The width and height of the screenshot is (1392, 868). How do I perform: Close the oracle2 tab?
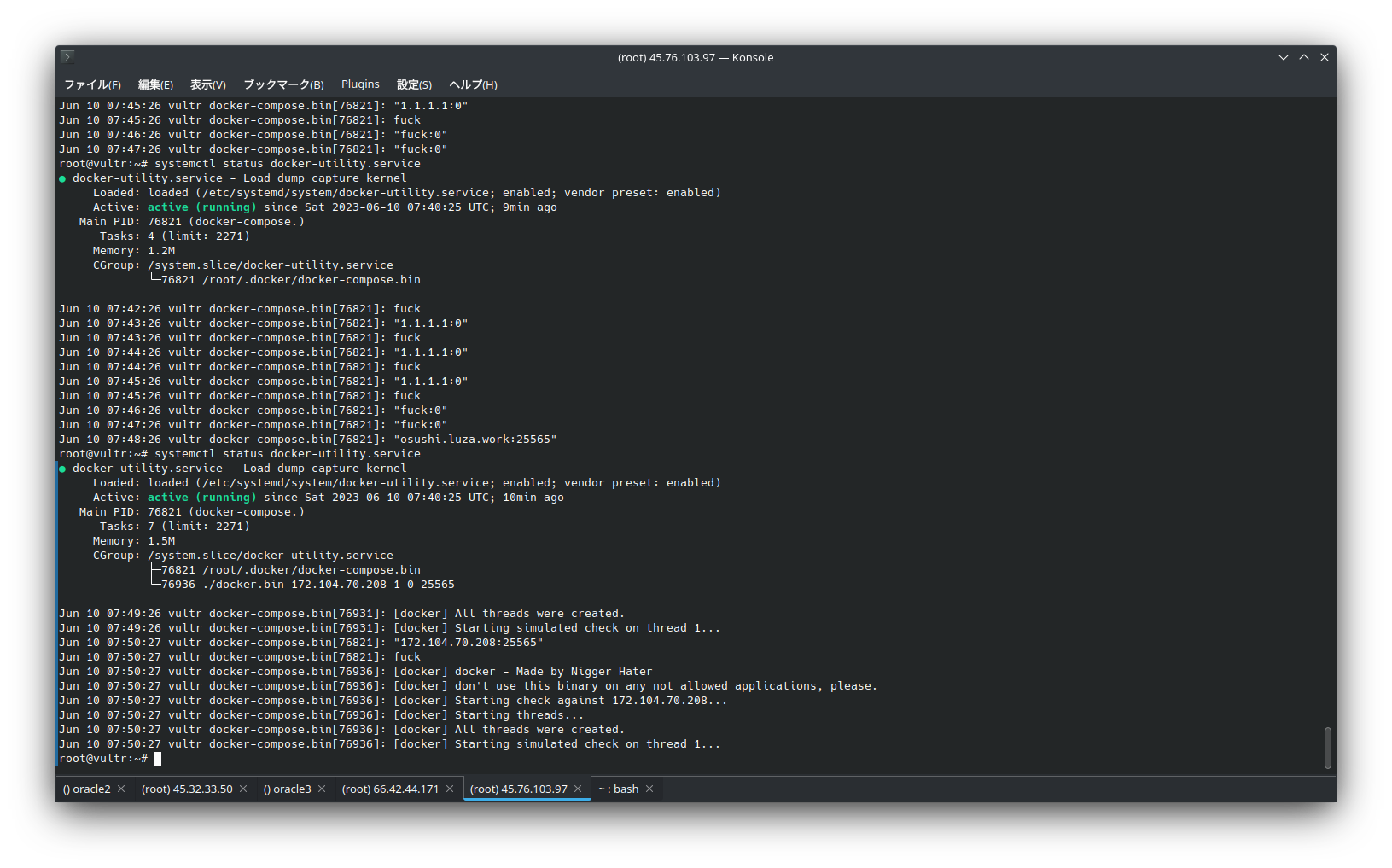[121, 789]
